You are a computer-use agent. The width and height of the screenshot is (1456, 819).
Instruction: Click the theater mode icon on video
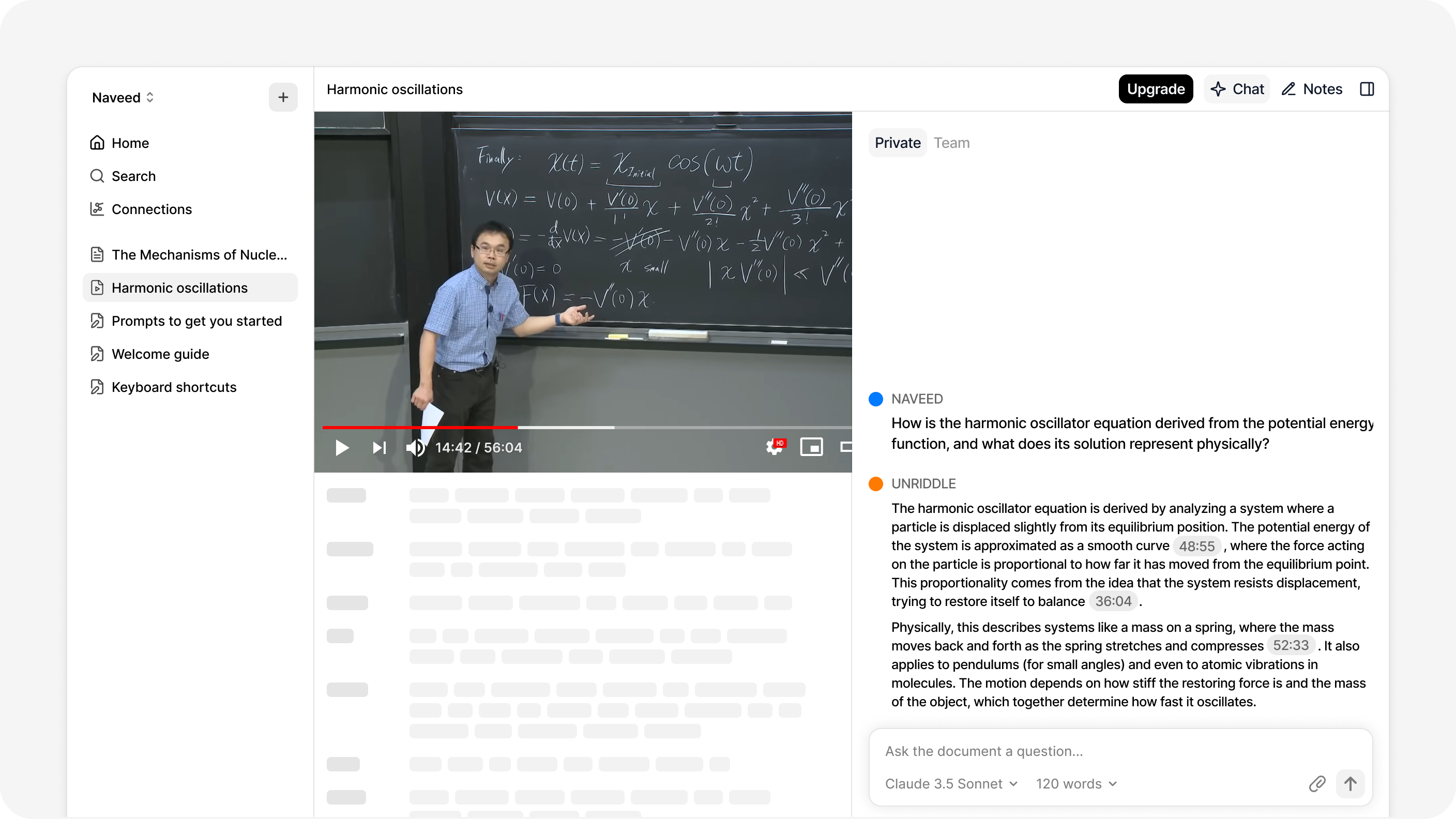(845, 447)
